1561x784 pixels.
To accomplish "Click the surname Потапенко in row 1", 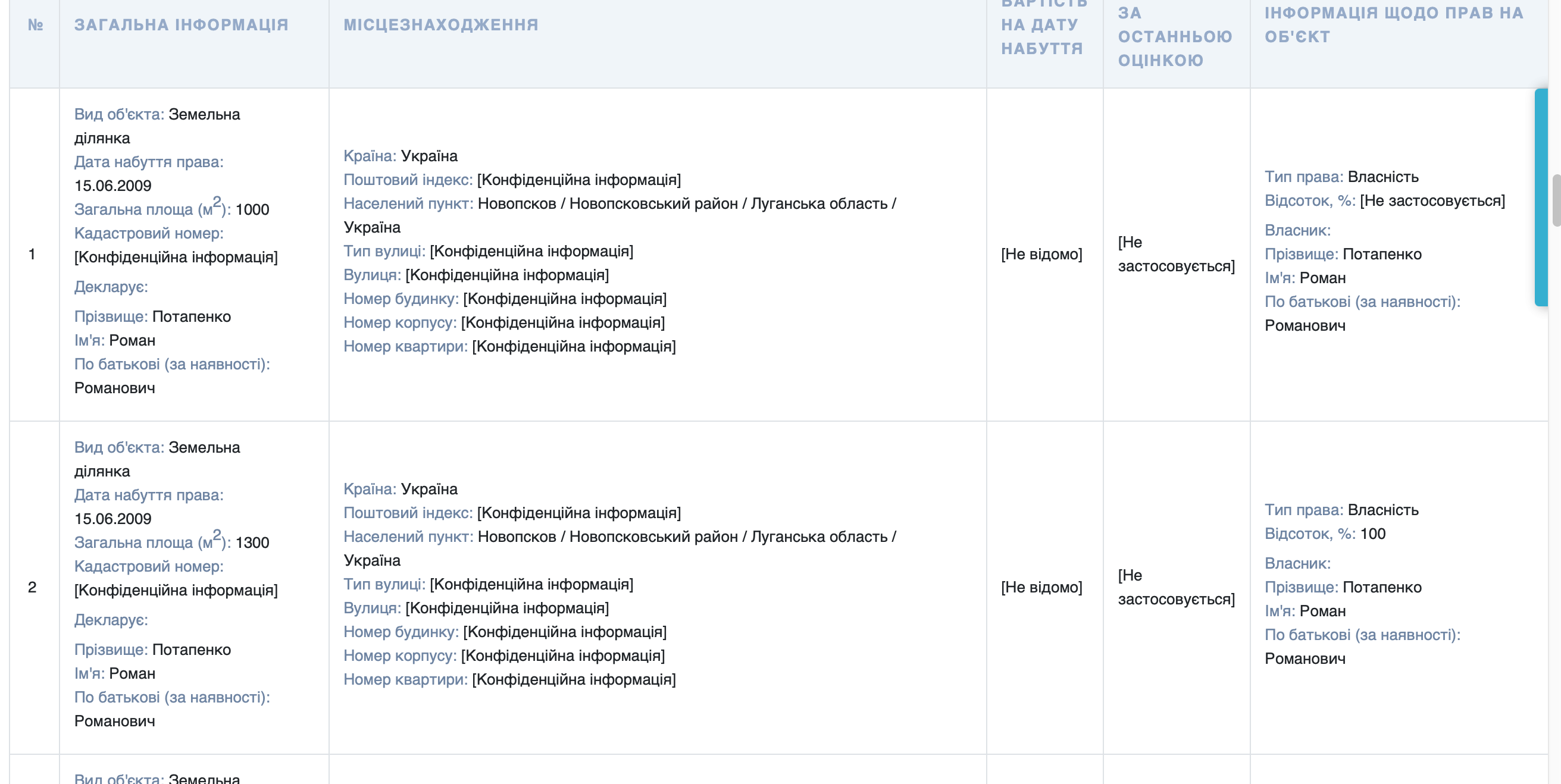I will tap(193, 316).
